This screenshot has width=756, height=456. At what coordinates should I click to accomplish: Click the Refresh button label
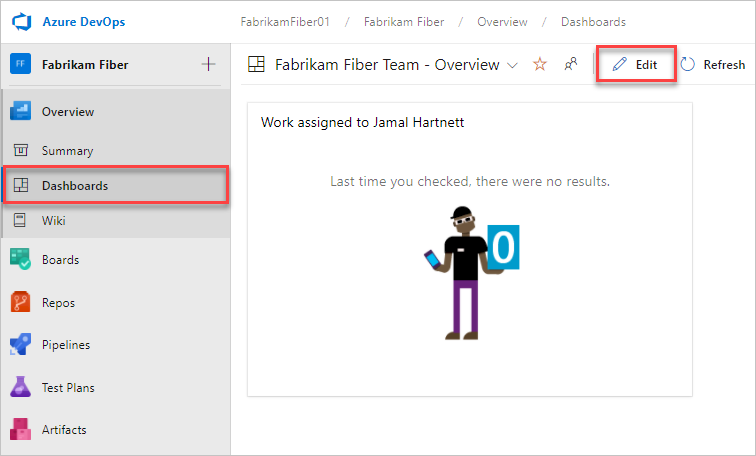pyautogui.click(x=724, y=65)
